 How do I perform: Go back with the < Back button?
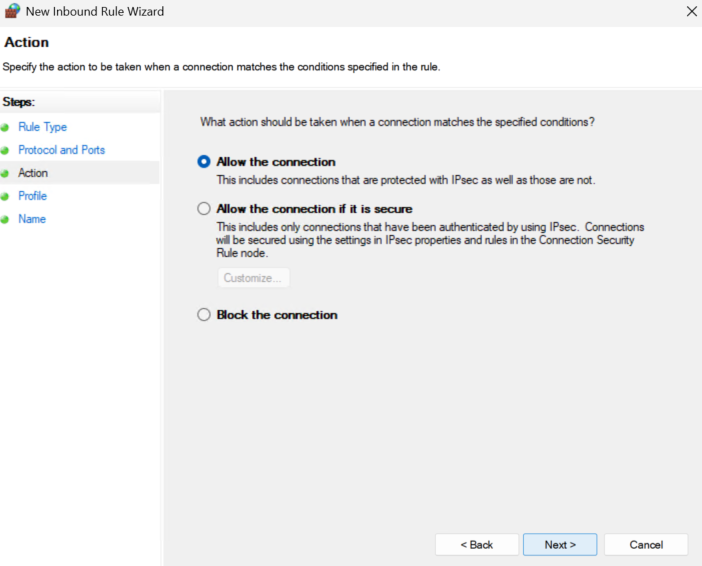click(477, 545)
